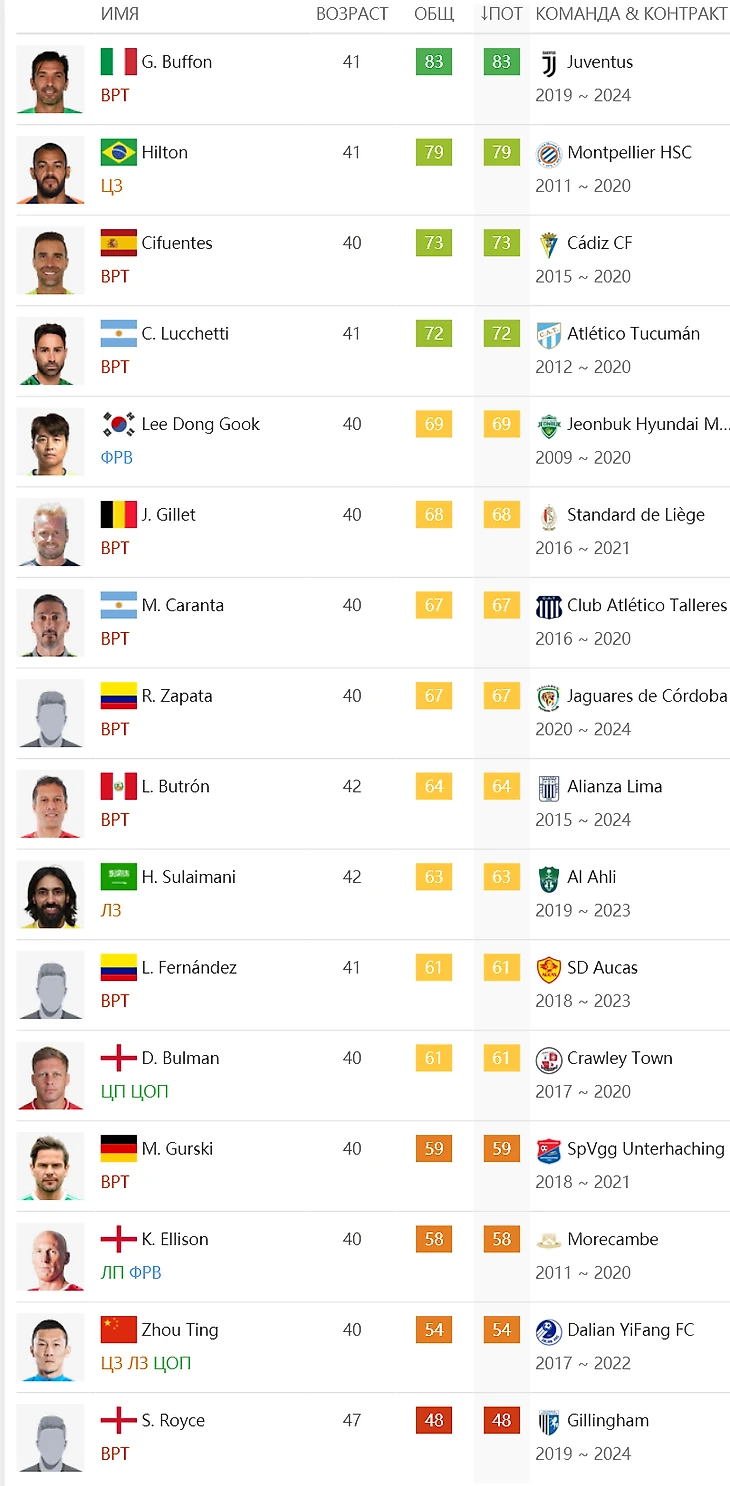Viewport: 730px width, 1486px height.
Task: Click the Saudi Arabia flag by H. Sulaimani
Action: pos(118,877)
